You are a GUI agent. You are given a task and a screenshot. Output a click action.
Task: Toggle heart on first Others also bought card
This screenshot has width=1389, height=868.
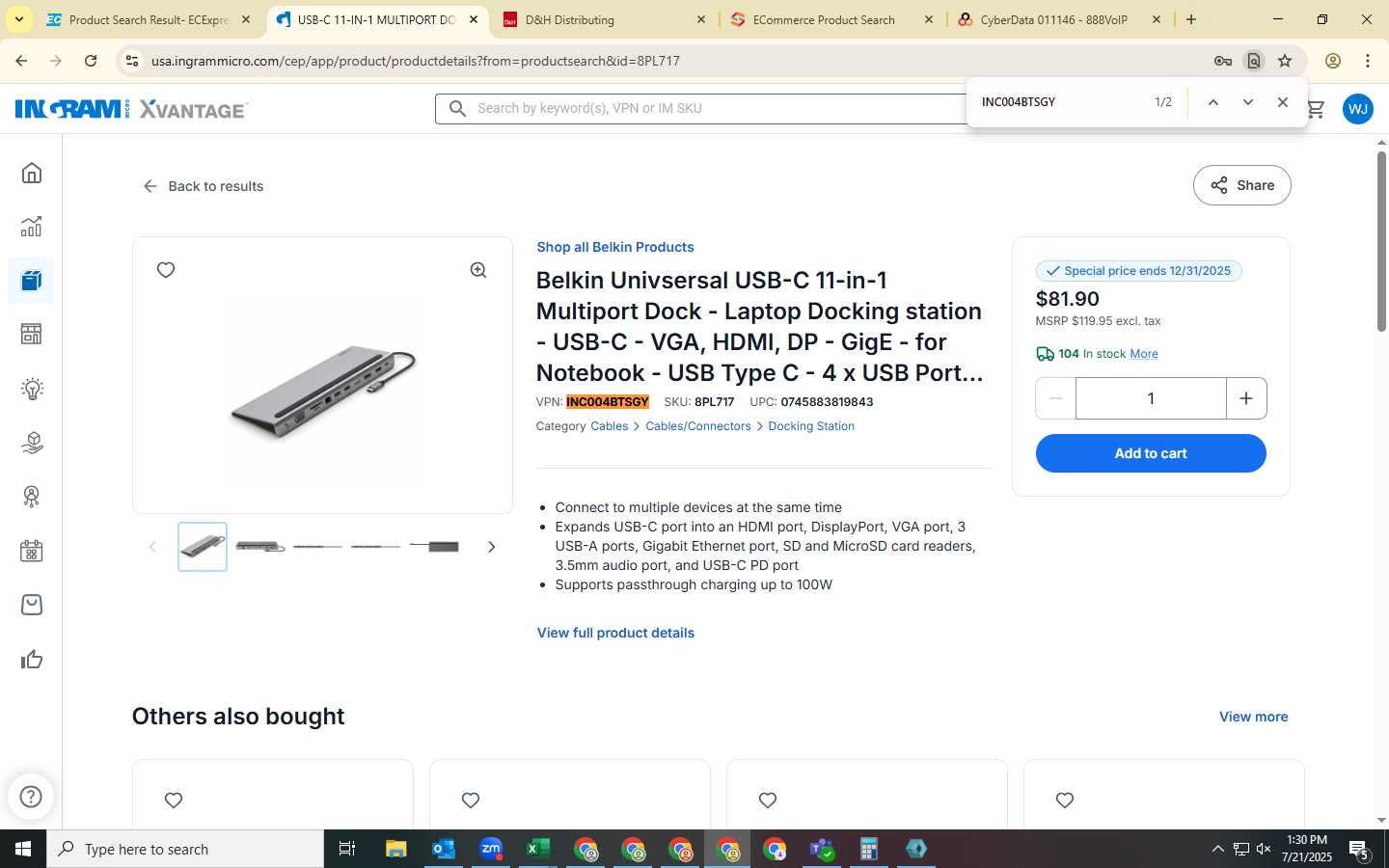(174, 800)
